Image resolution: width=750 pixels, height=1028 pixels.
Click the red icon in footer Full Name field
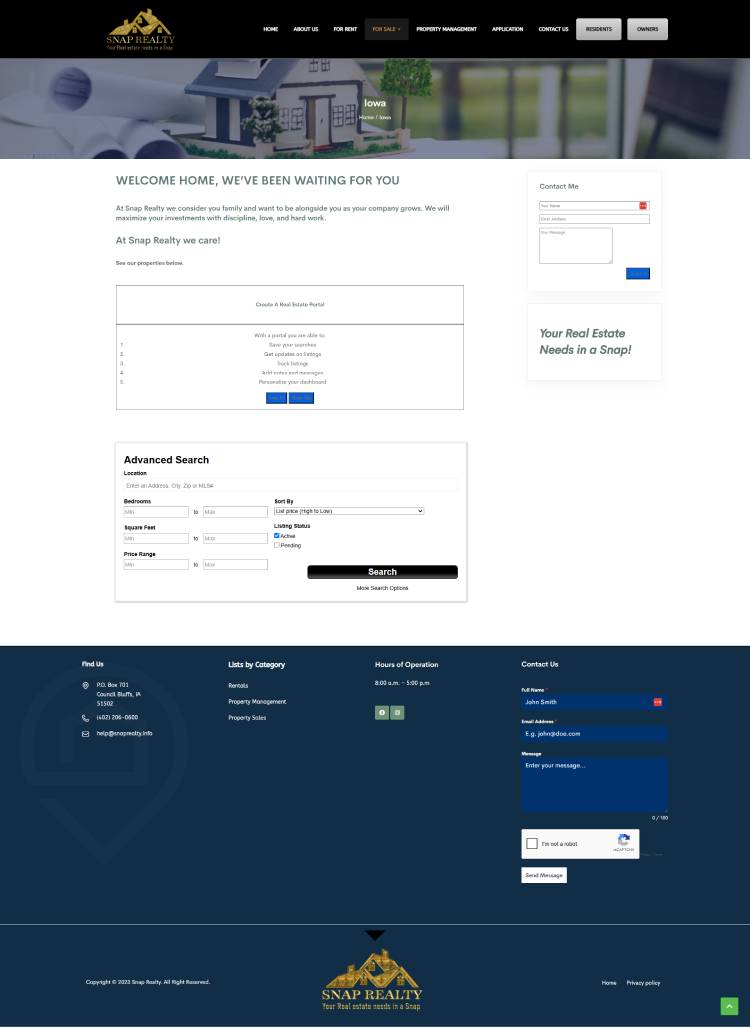pyautogui.click(x=658, y=702)
